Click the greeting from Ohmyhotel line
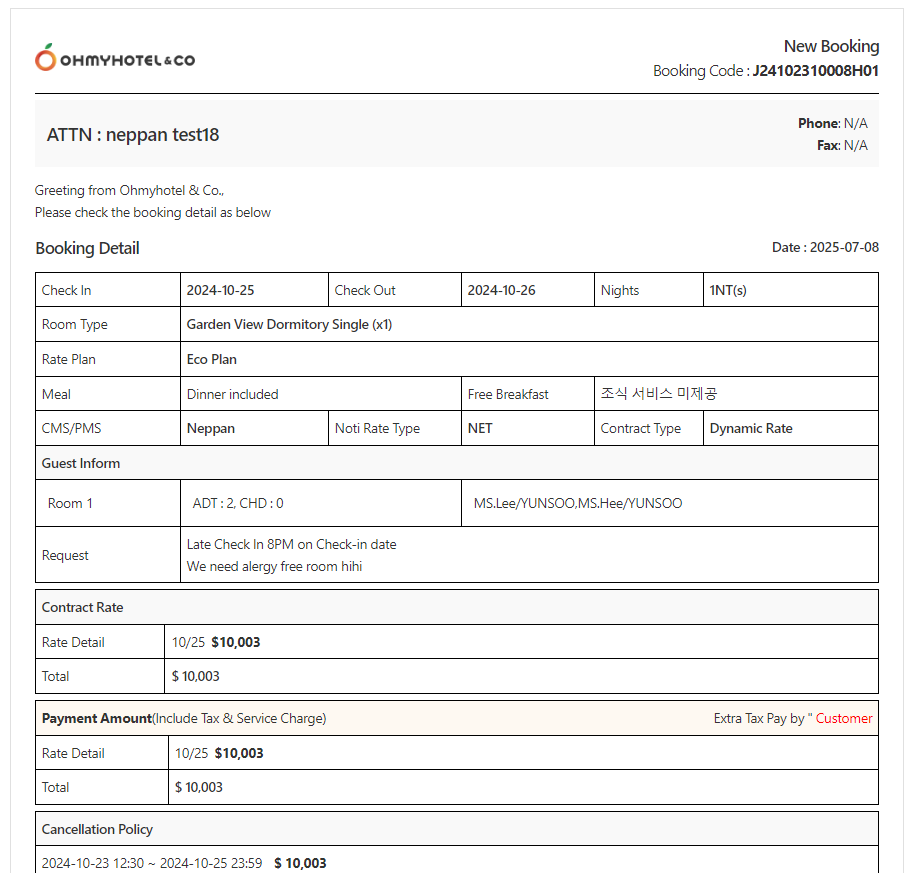913x873 pixels. pos(129,190)
